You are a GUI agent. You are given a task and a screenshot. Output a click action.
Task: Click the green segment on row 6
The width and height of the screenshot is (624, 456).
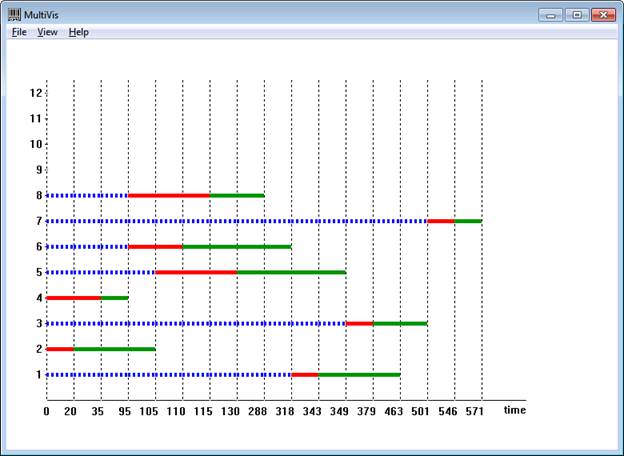237,247
